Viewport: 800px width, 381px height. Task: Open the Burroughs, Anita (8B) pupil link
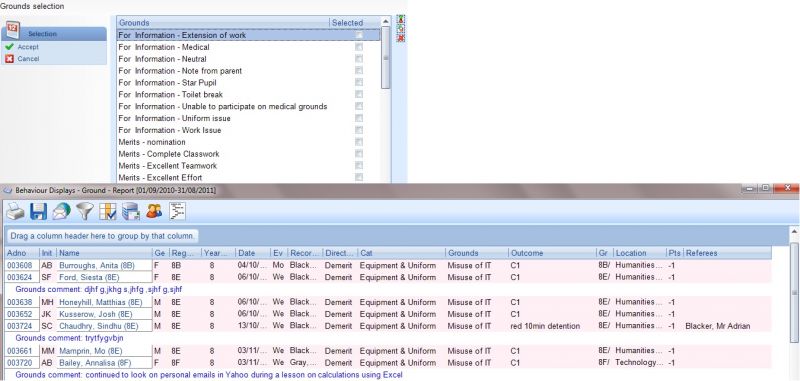click(96, 265)
